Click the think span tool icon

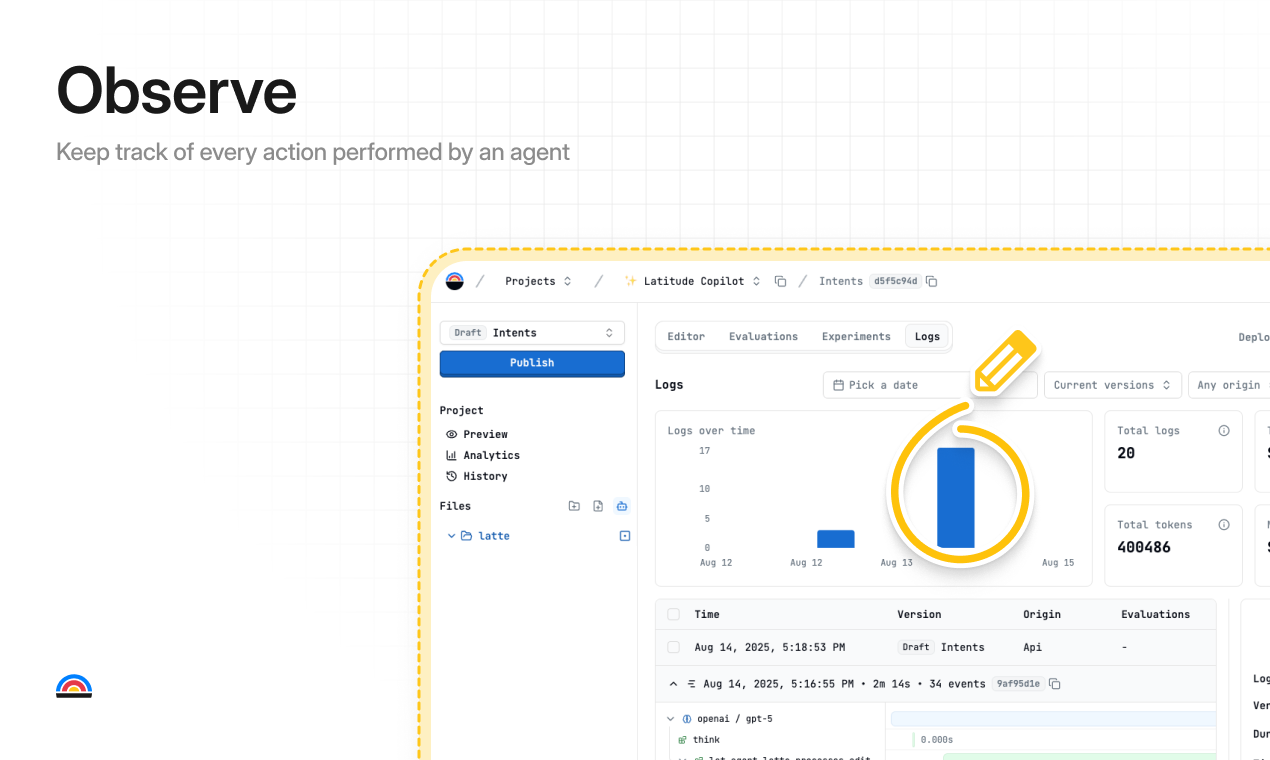682,740
